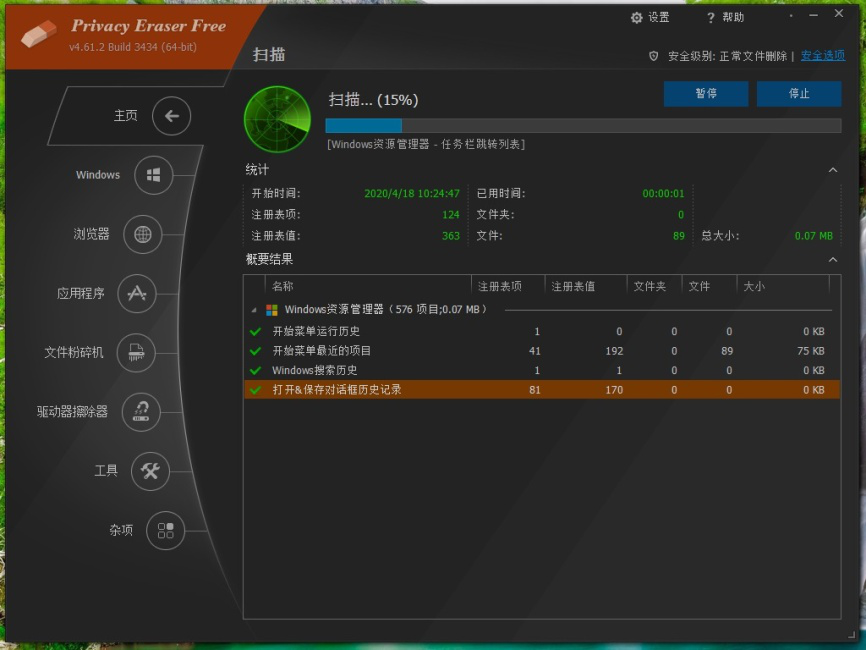The height and width of the screenshot is (650, 866).
Task: Uncheck Windows搜索历史 checkmark
Action: pos(255,370)
